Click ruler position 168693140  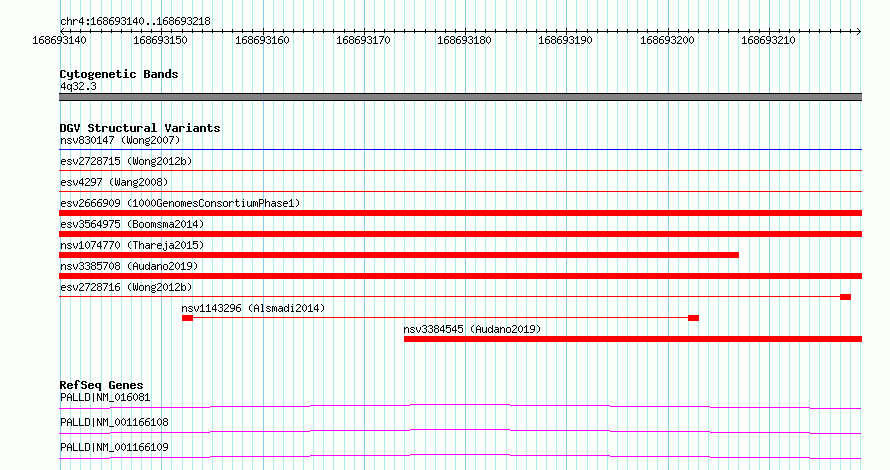59,40
